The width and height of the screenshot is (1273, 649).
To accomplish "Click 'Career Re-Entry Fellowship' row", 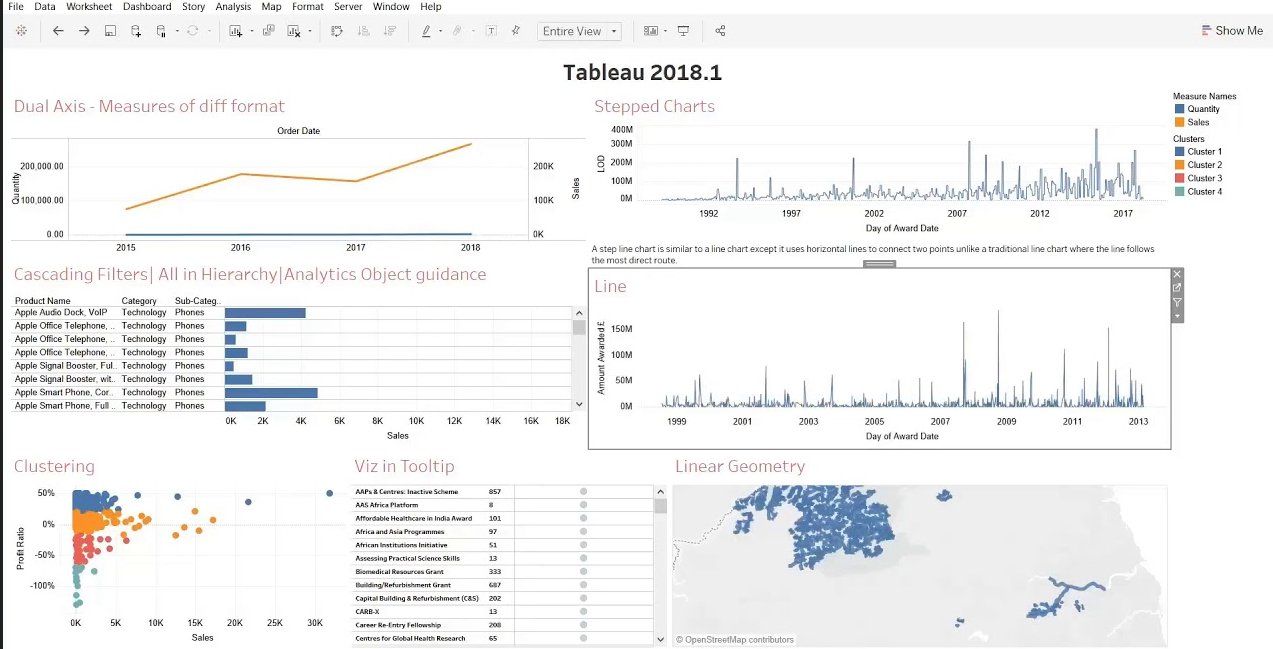I will [504, 624].
